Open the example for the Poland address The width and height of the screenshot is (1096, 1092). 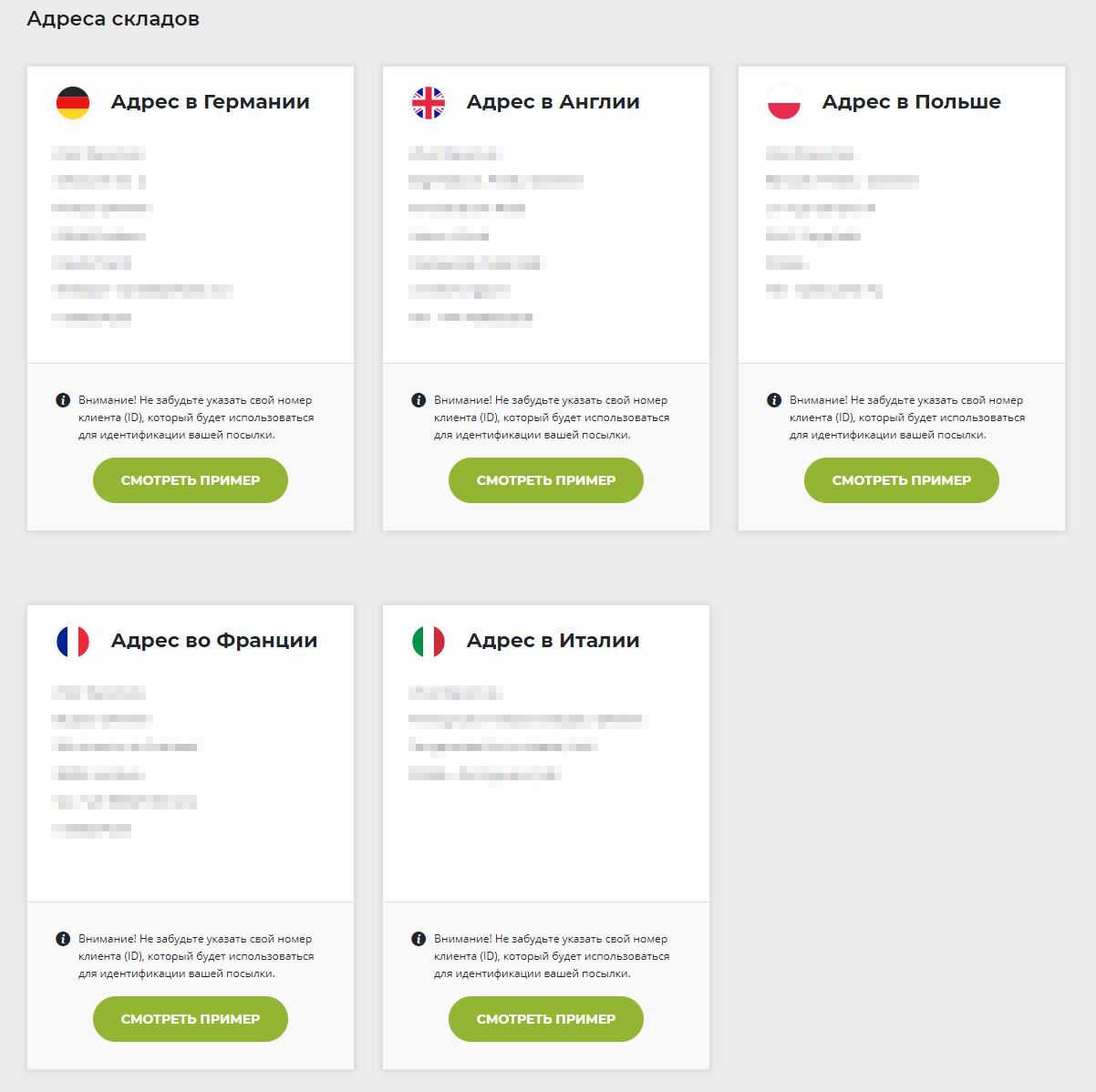(x=901, y=480)
